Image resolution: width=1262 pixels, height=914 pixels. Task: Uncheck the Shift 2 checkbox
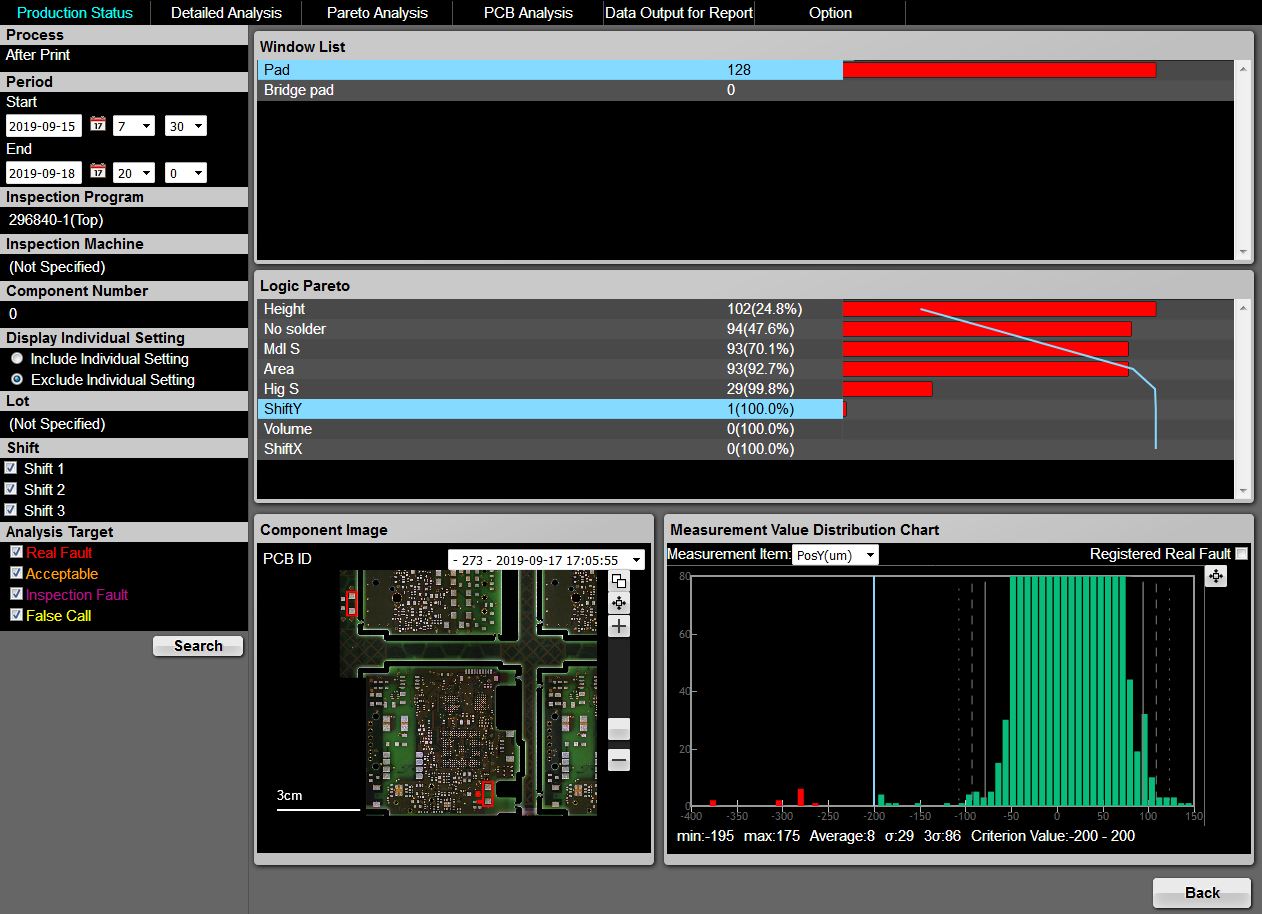point(11,489)
